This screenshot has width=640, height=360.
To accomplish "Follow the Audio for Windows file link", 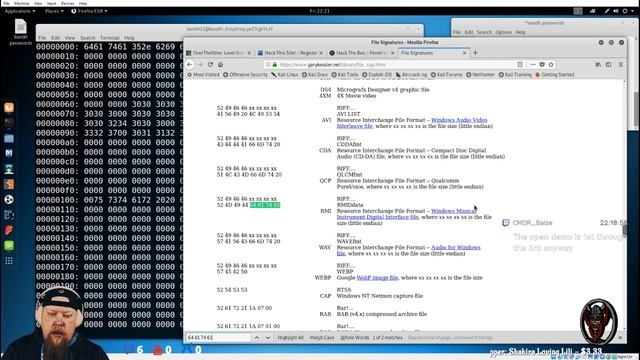I will pyautogui.click(x=456, y=247).
